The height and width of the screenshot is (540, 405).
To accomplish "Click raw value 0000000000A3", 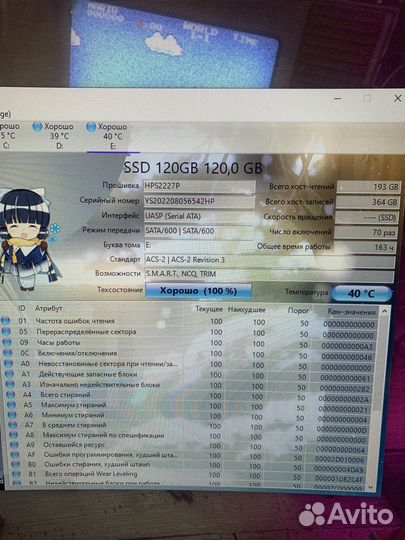I will tap(347, 346).
